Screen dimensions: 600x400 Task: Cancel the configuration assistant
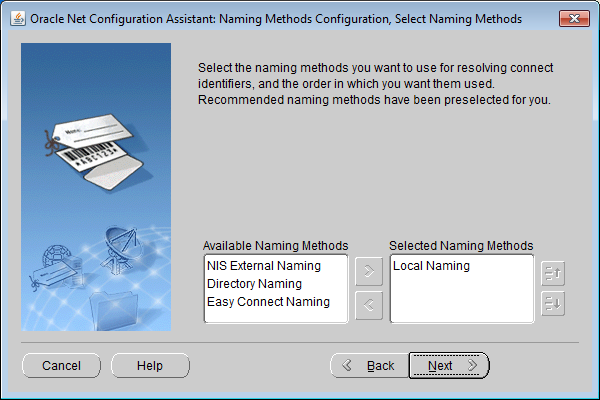click(x=61, y=366)
